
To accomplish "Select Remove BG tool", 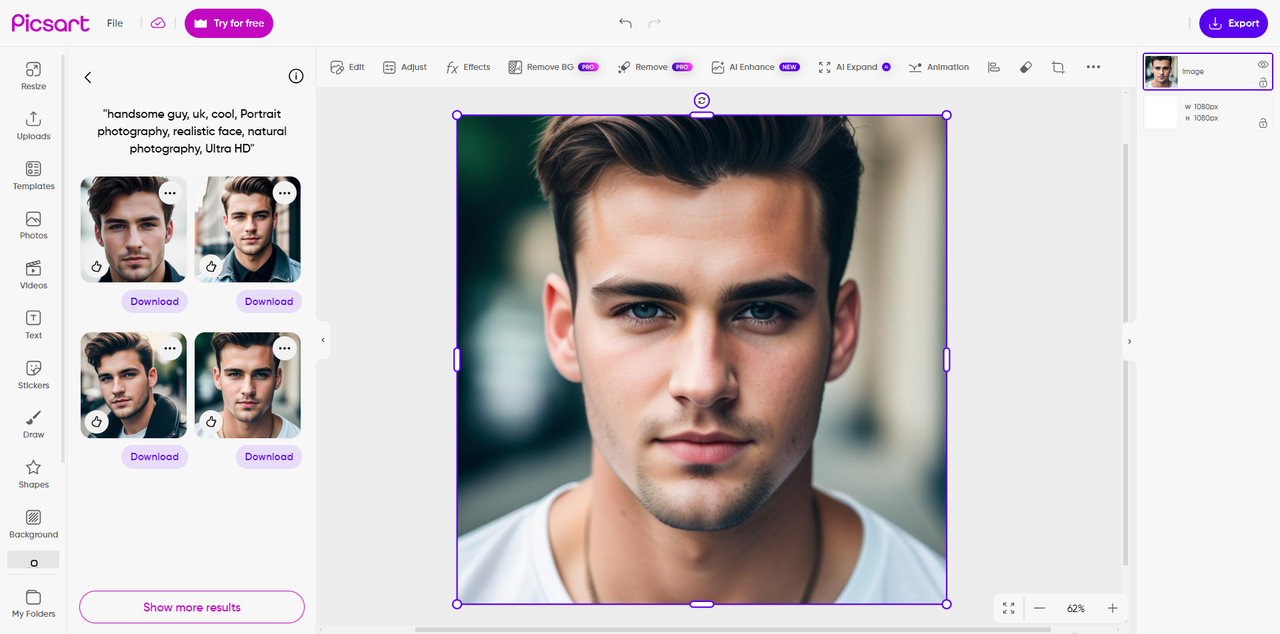I will 553,67.
